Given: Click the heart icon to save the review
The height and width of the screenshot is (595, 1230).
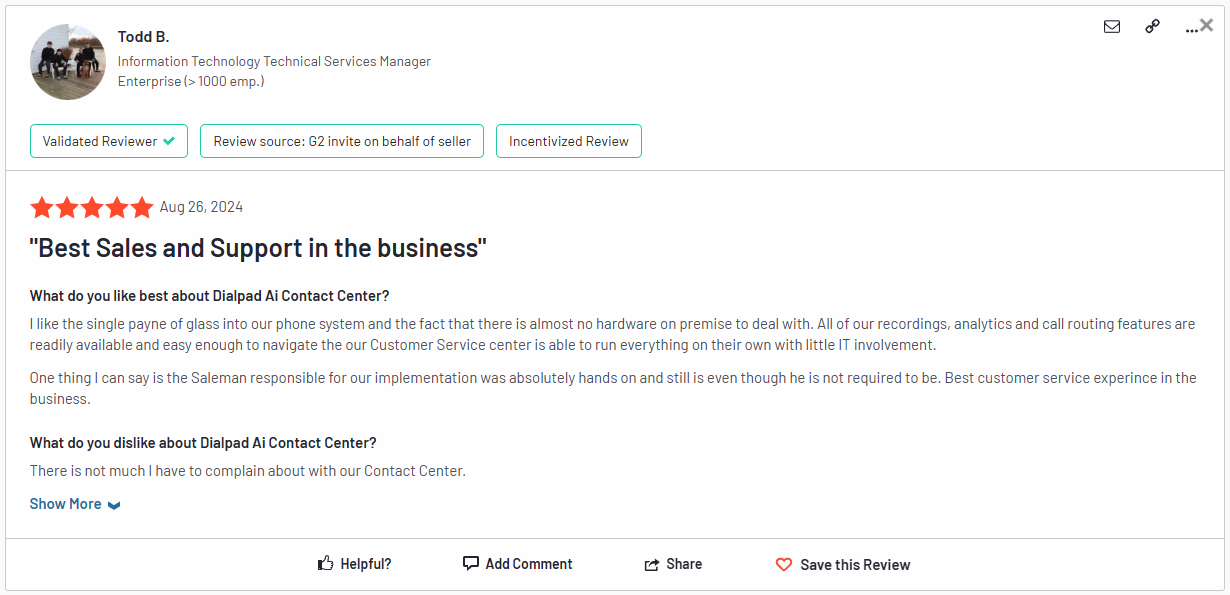Looking at the screenshot, I should (783, 564).
